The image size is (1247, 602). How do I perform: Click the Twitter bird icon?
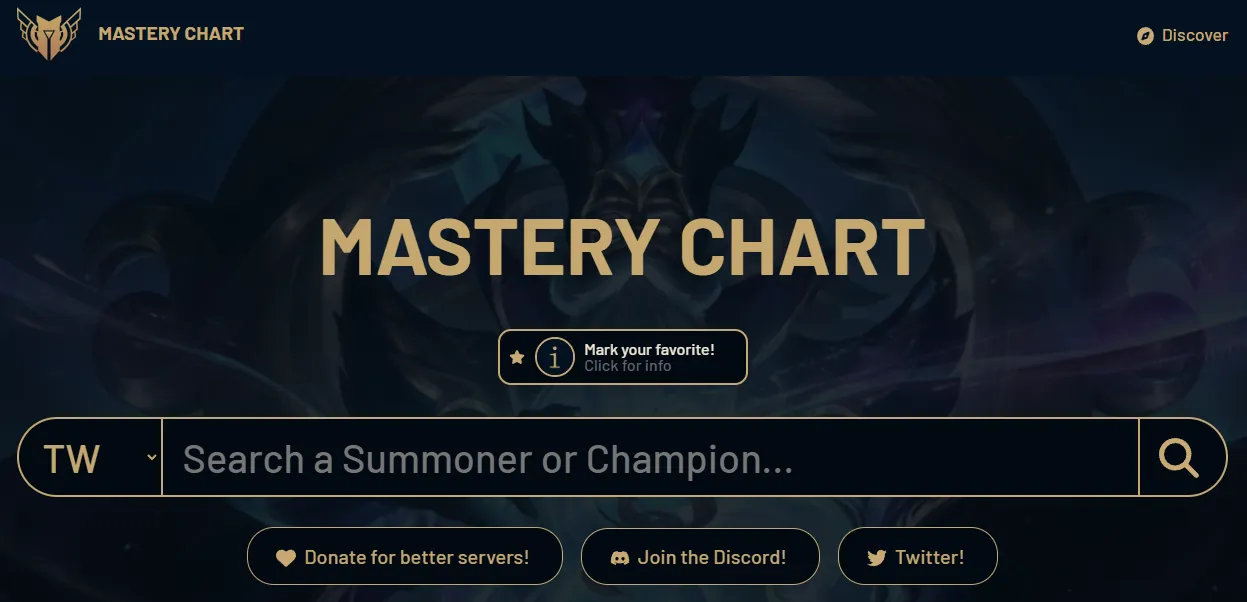click(x=877, y=558)
